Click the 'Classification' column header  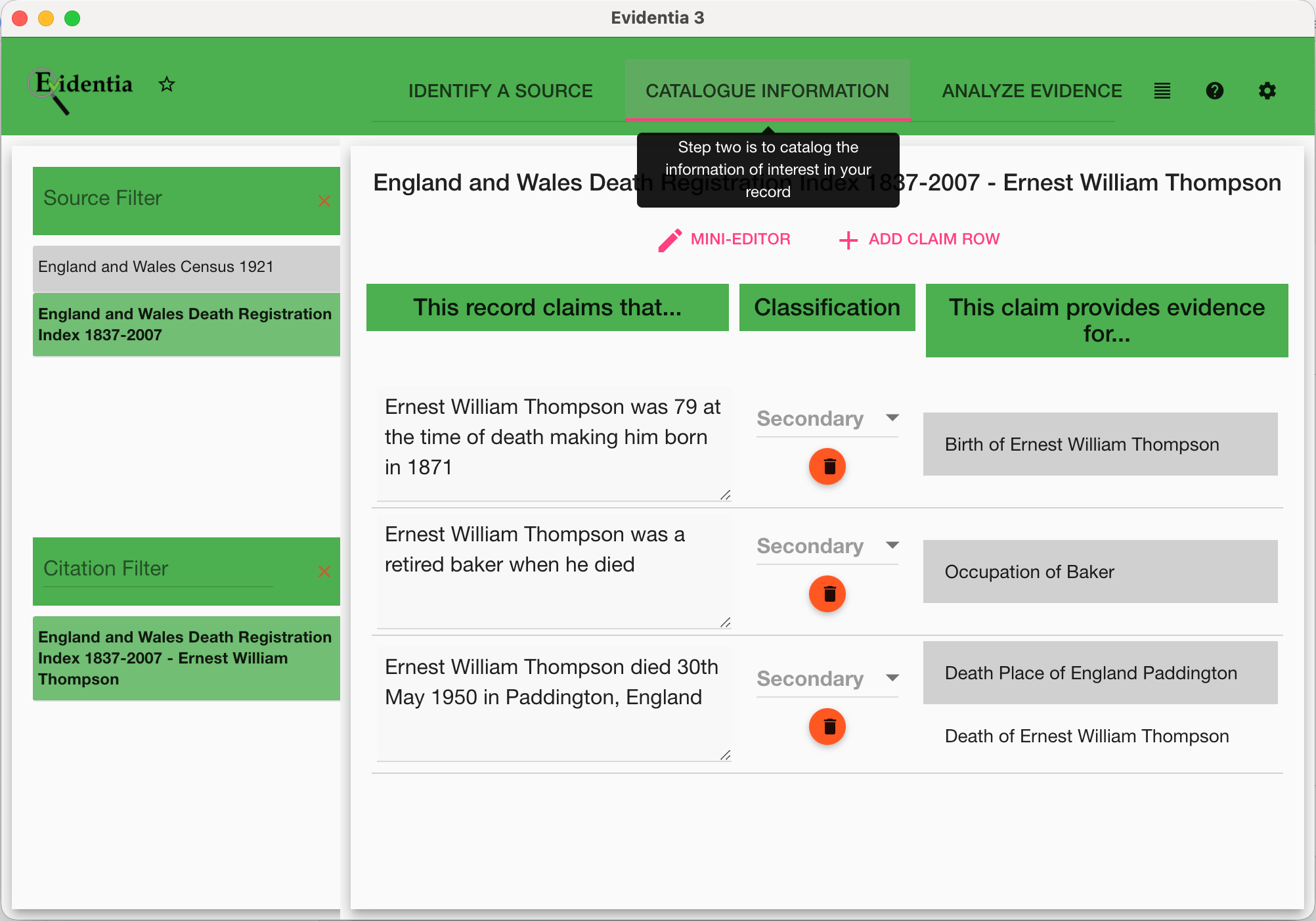point(827,307)
